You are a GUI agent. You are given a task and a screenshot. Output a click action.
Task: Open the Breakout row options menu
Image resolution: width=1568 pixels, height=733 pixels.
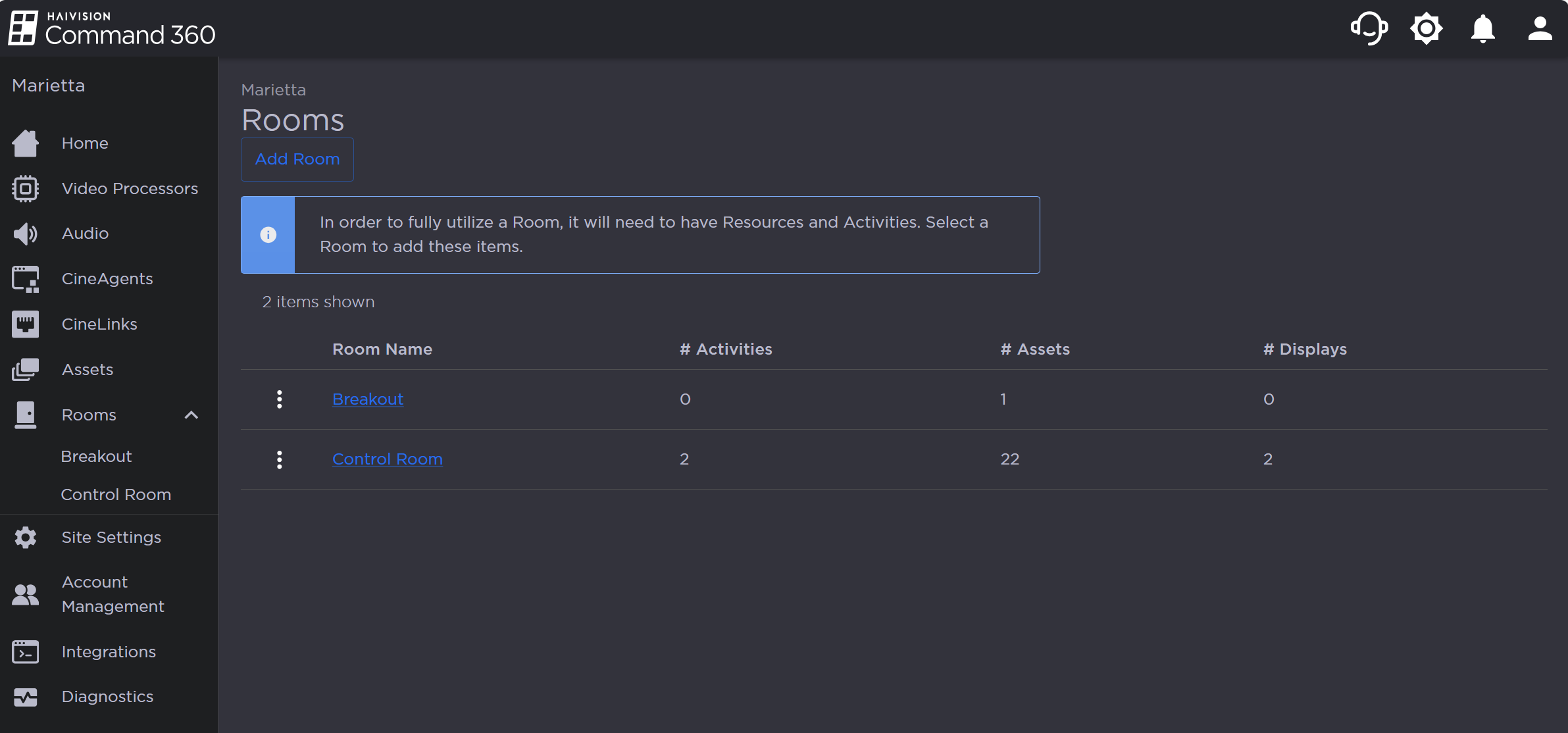[x=280, y=399]
